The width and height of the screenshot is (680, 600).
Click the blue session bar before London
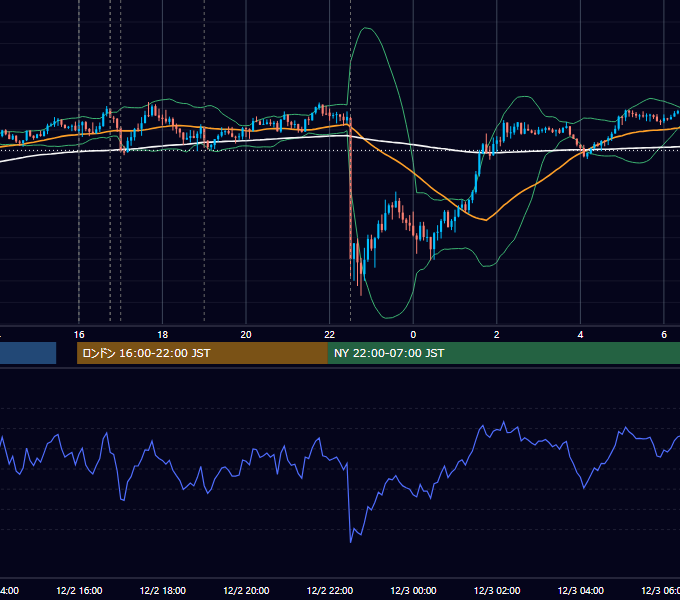tap(28, 353)
